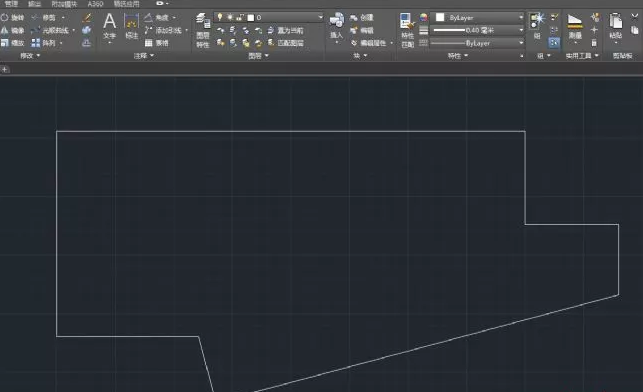The width and height of the screenshot is (643, 392).
Task: Select the Array (阵列) tool
Action: [43, 43]
